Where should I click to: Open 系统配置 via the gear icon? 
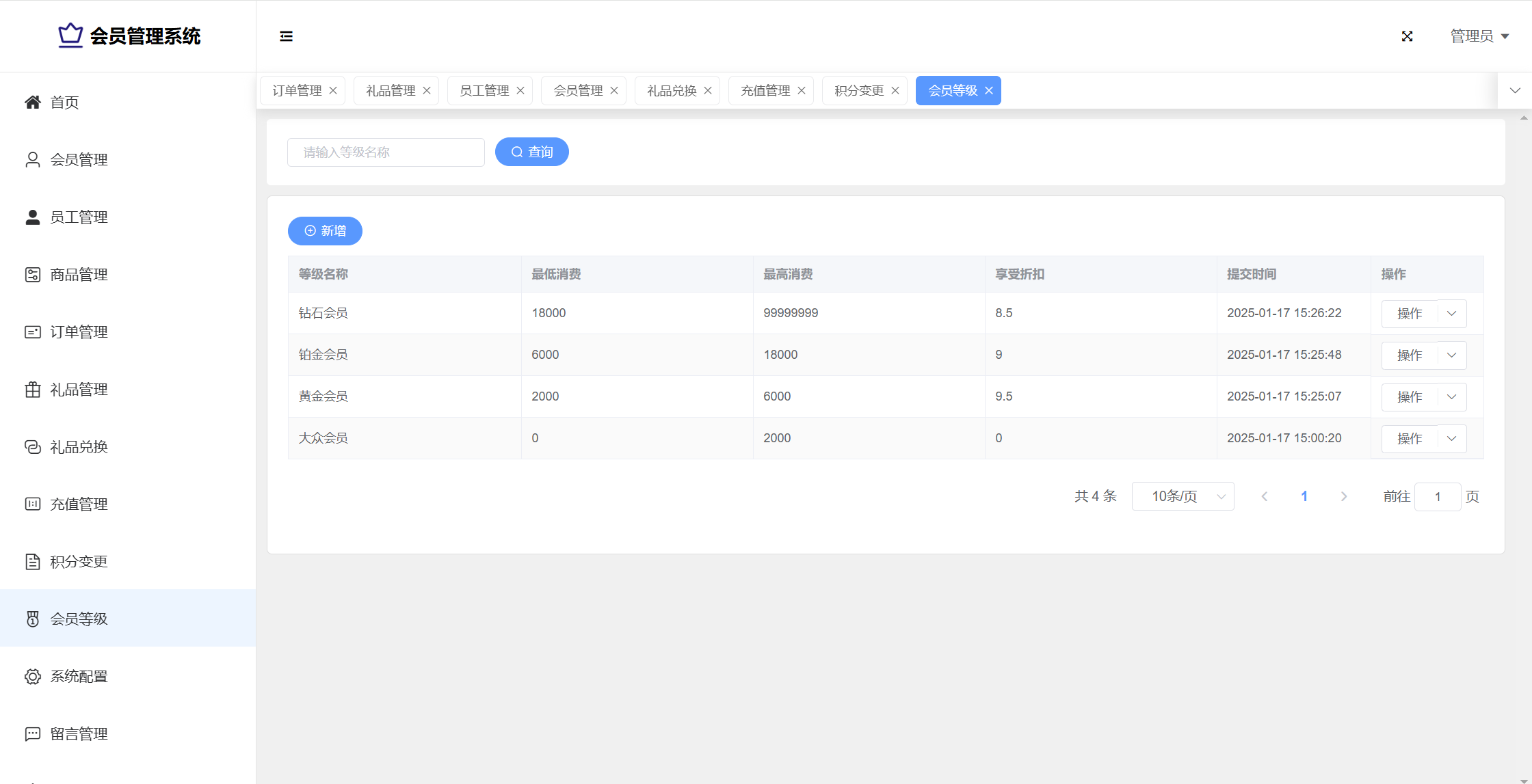(x=32, y=677)
